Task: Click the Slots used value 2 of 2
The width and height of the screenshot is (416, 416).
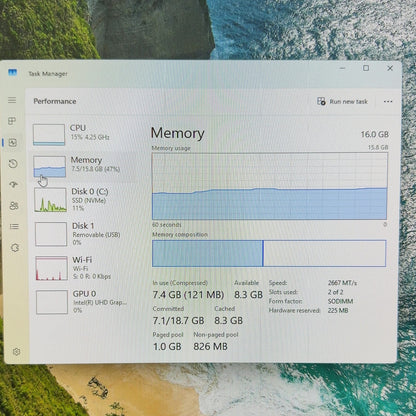Action: [x=335, y=292]
